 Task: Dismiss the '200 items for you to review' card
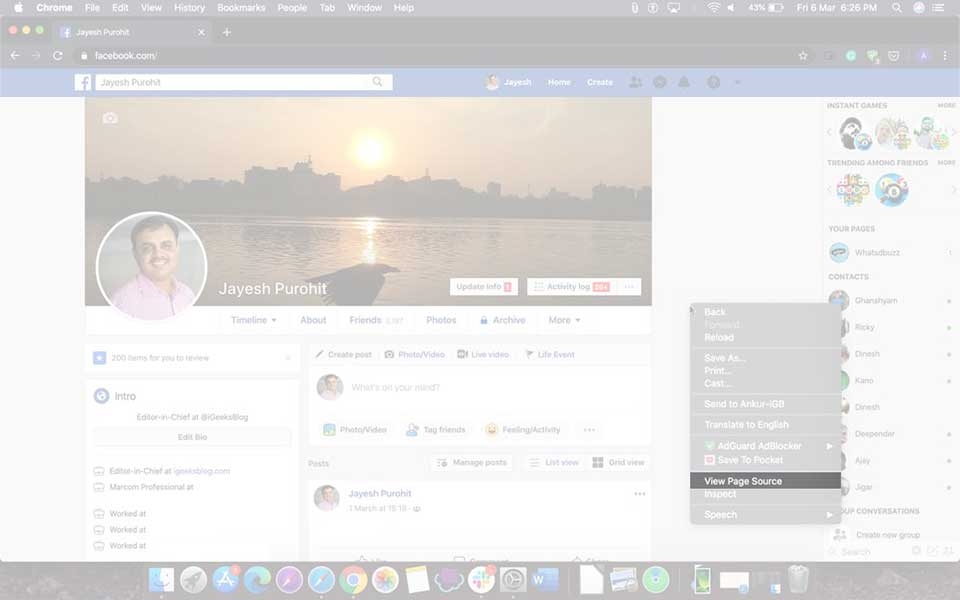click(x=288, y=358)
